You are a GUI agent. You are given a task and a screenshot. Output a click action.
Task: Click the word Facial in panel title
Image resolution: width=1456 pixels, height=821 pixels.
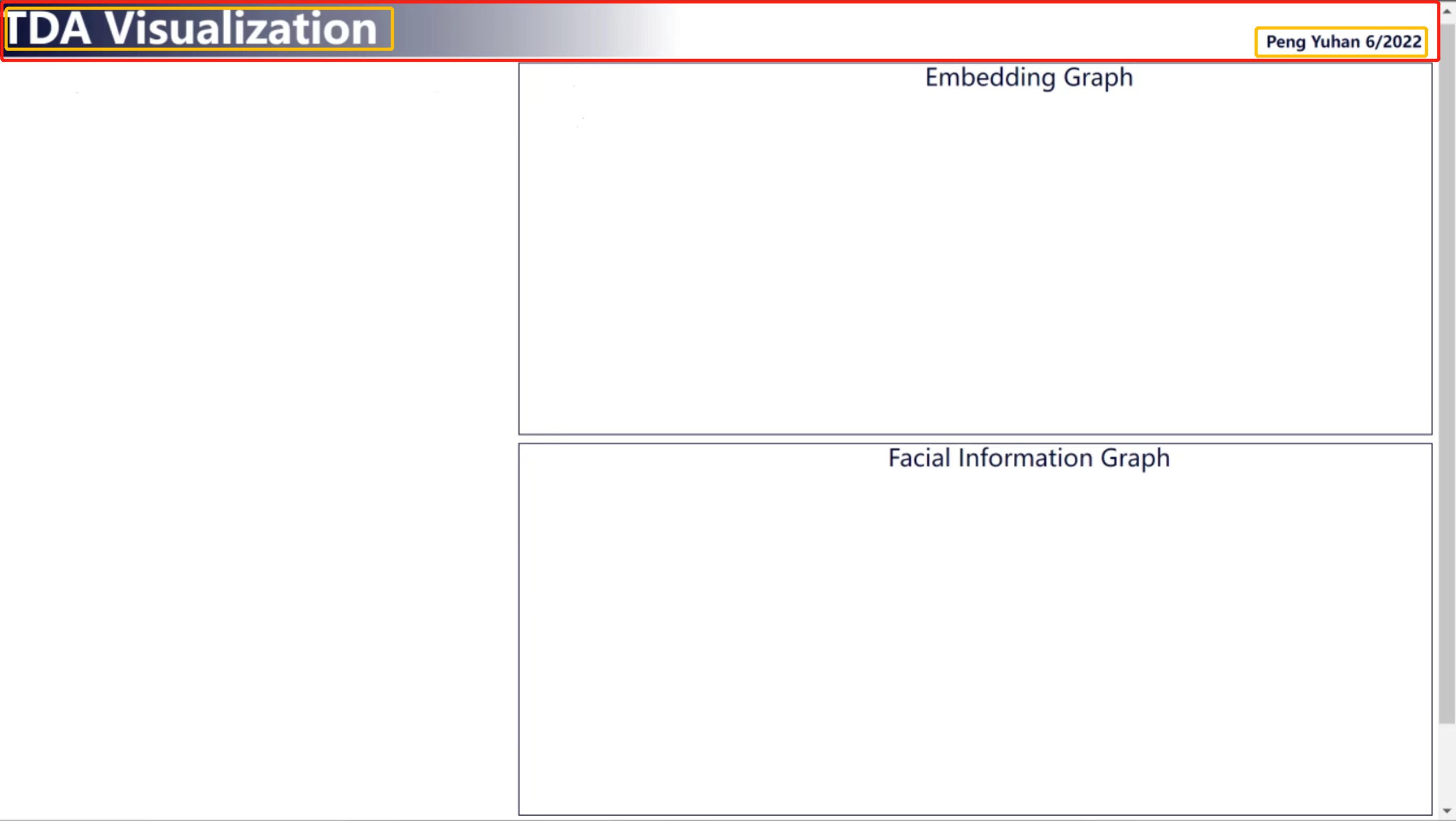(x=919, y=458)
